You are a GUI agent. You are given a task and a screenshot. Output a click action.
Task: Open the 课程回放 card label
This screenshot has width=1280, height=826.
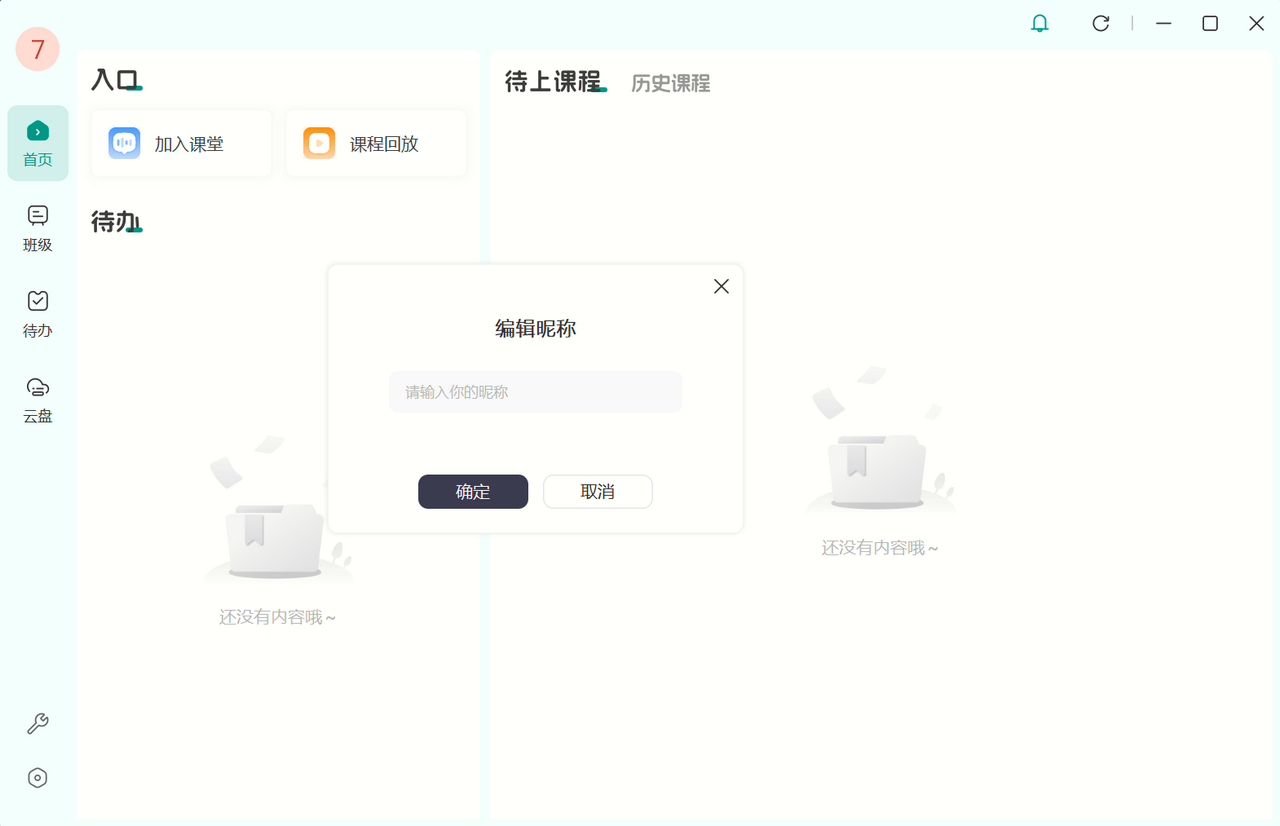tap(384, 144)
